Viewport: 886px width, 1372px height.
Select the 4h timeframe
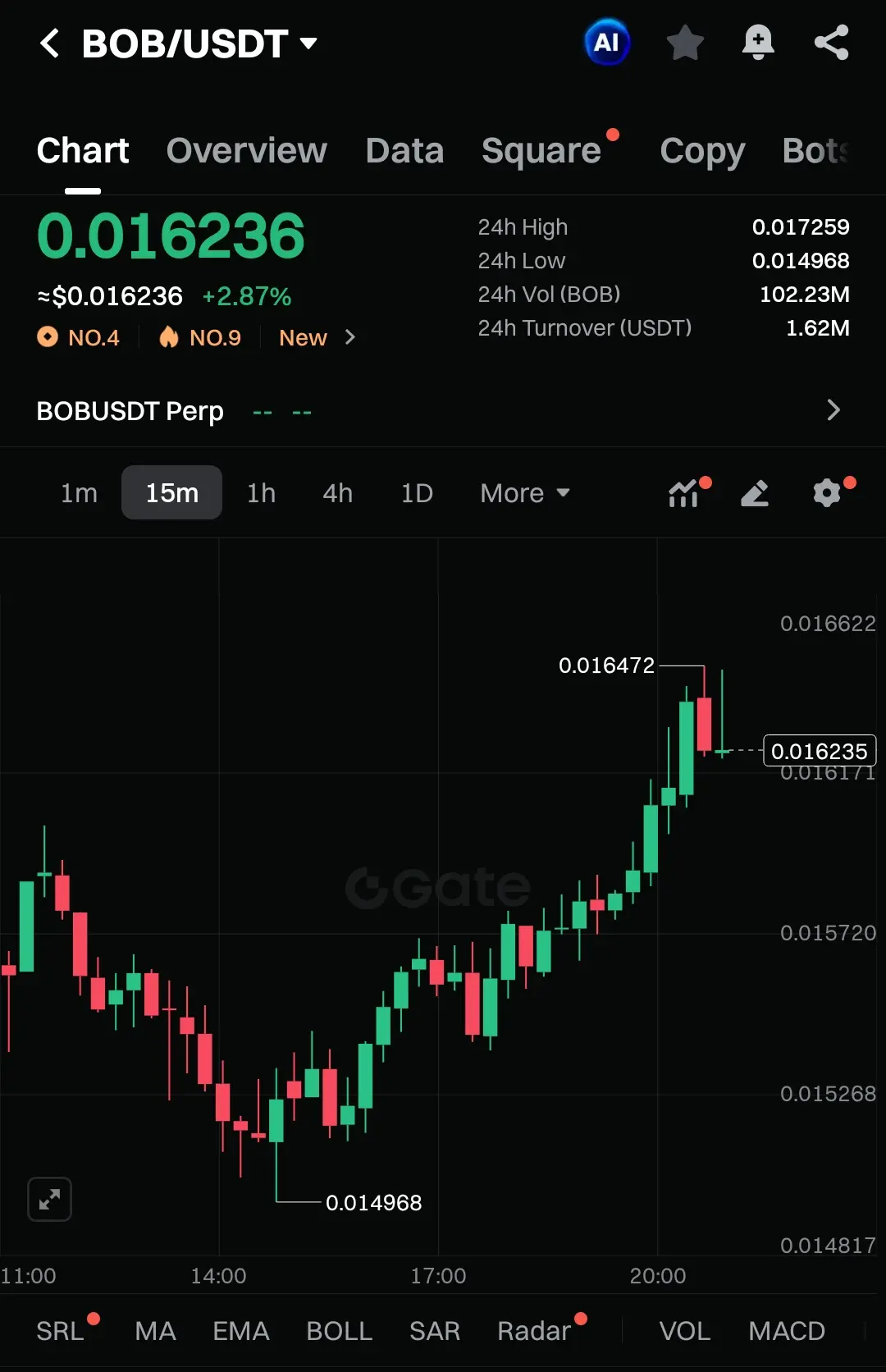[x=338, y=493]
